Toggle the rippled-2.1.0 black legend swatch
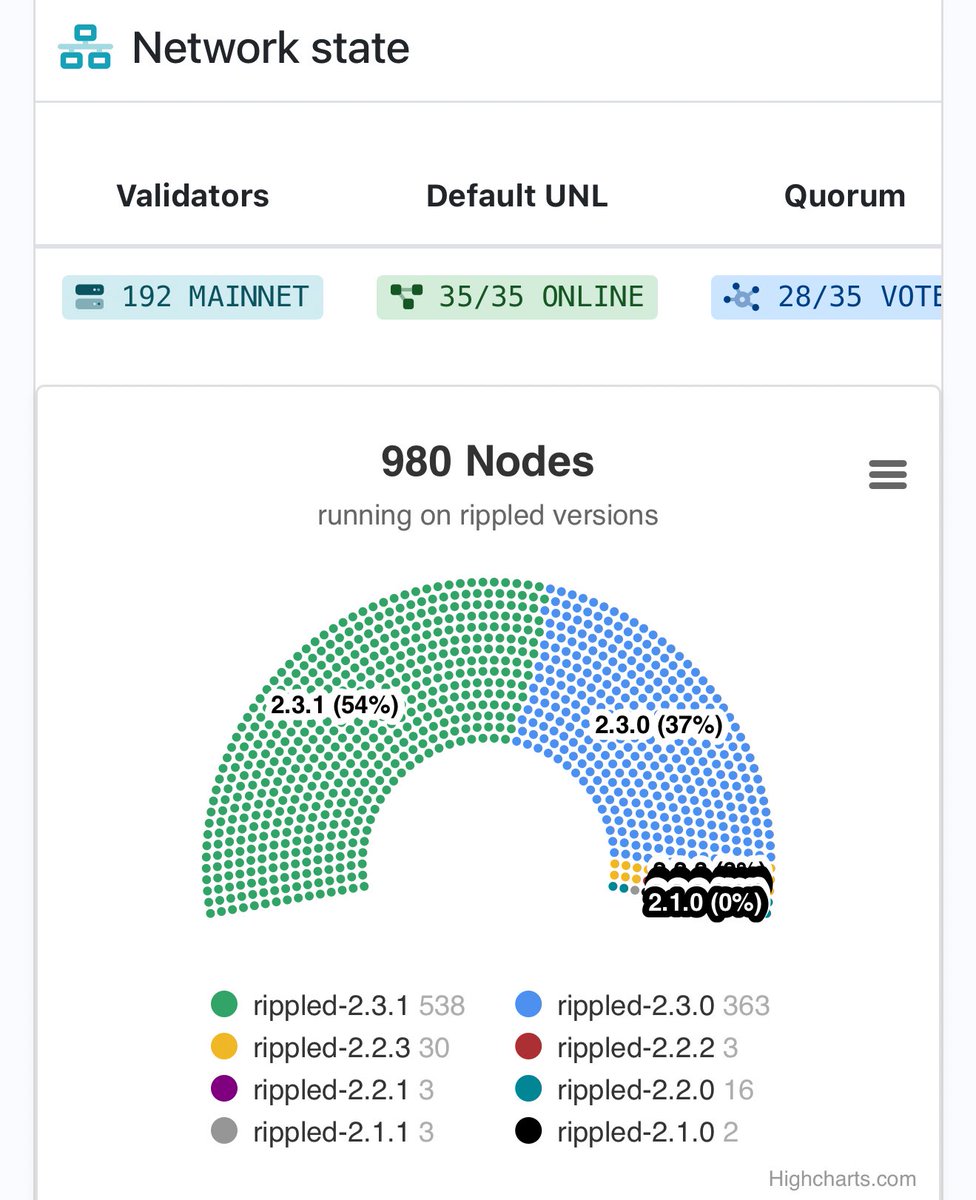The height and width of the screenshot is (1200, 976). pos(528,1131)
